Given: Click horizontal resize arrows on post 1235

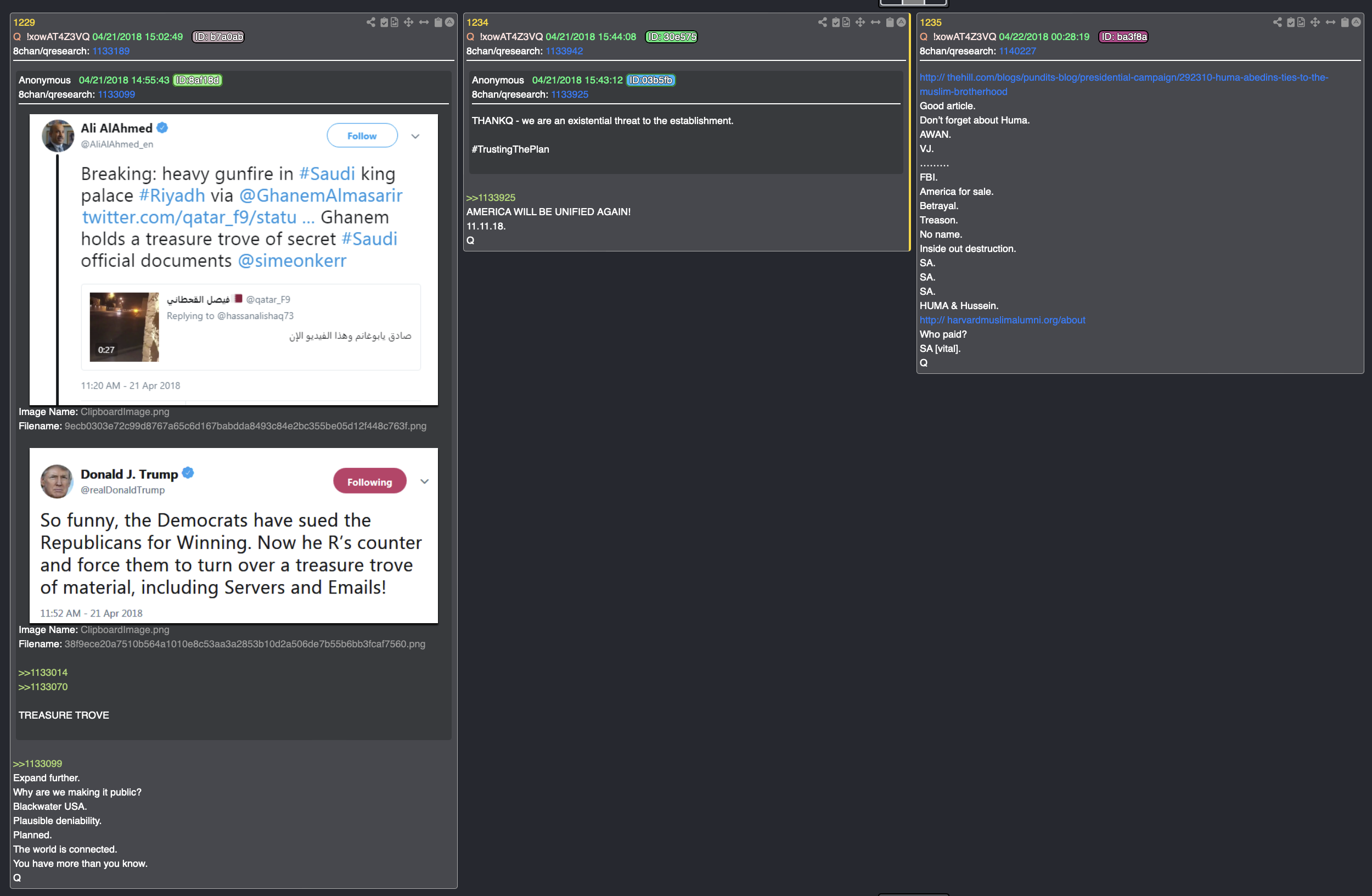Looking at the screenshot, I should click(x=1330, y=22).
